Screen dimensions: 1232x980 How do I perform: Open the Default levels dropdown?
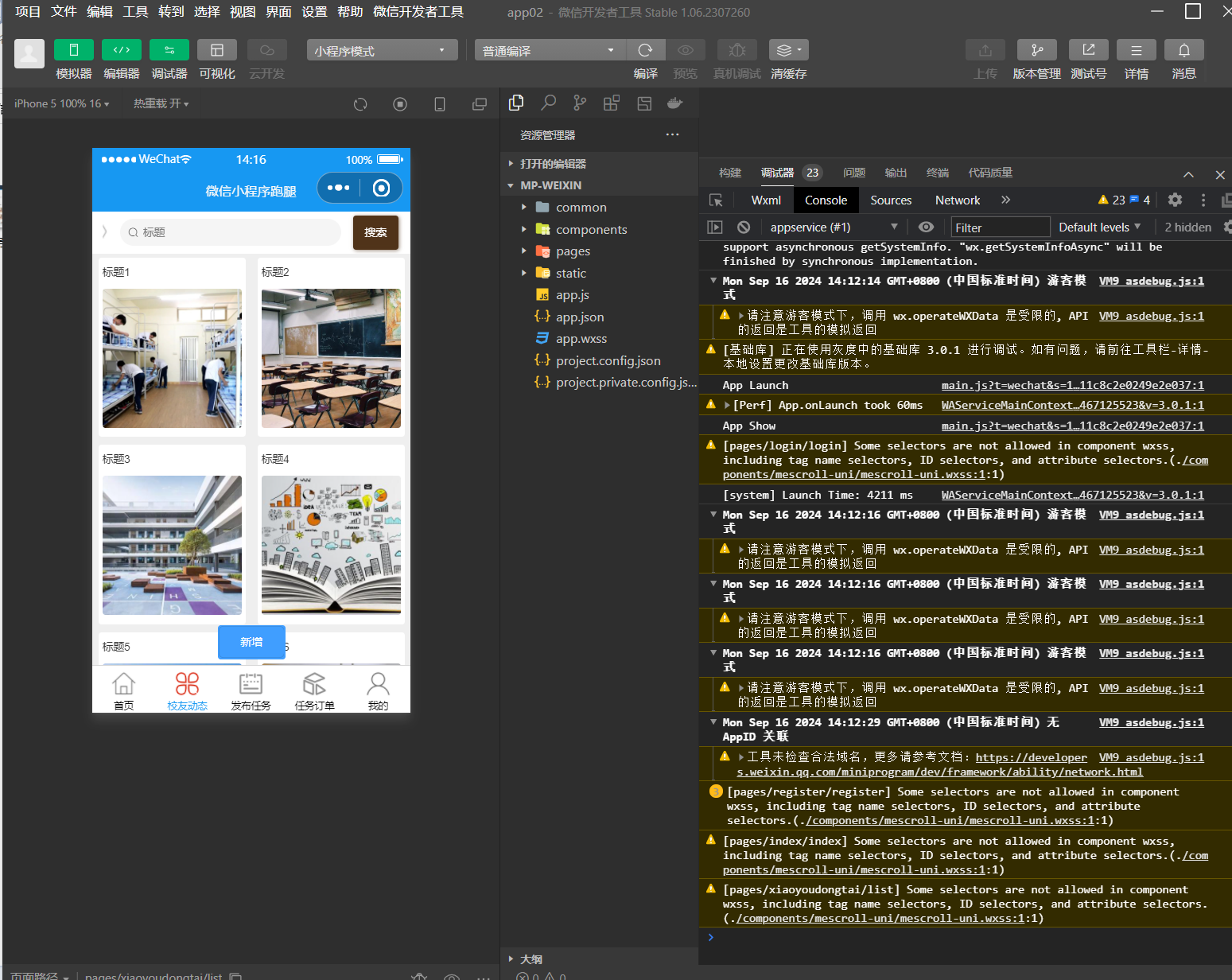point(1099,227)
